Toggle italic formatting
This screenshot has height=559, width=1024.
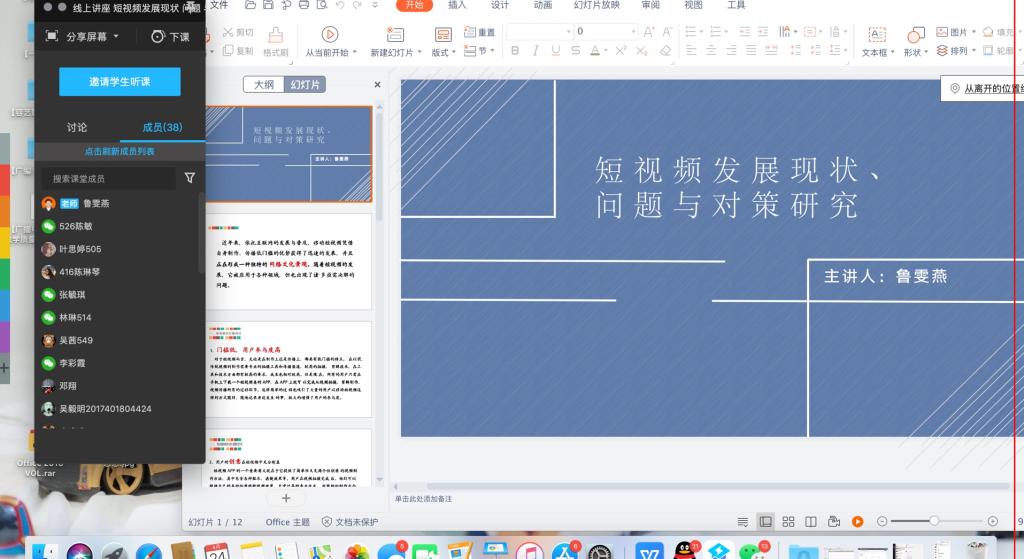pyautogui.click(x=536, y=50)
